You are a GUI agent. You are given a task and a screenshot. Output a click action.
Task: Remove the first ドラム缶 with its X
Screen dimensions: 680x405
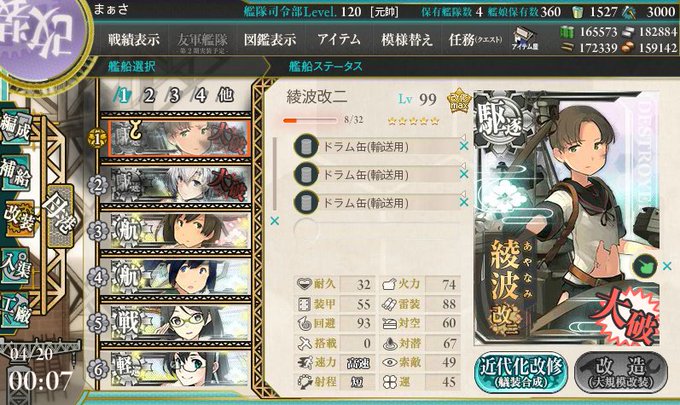pos(464,146)
